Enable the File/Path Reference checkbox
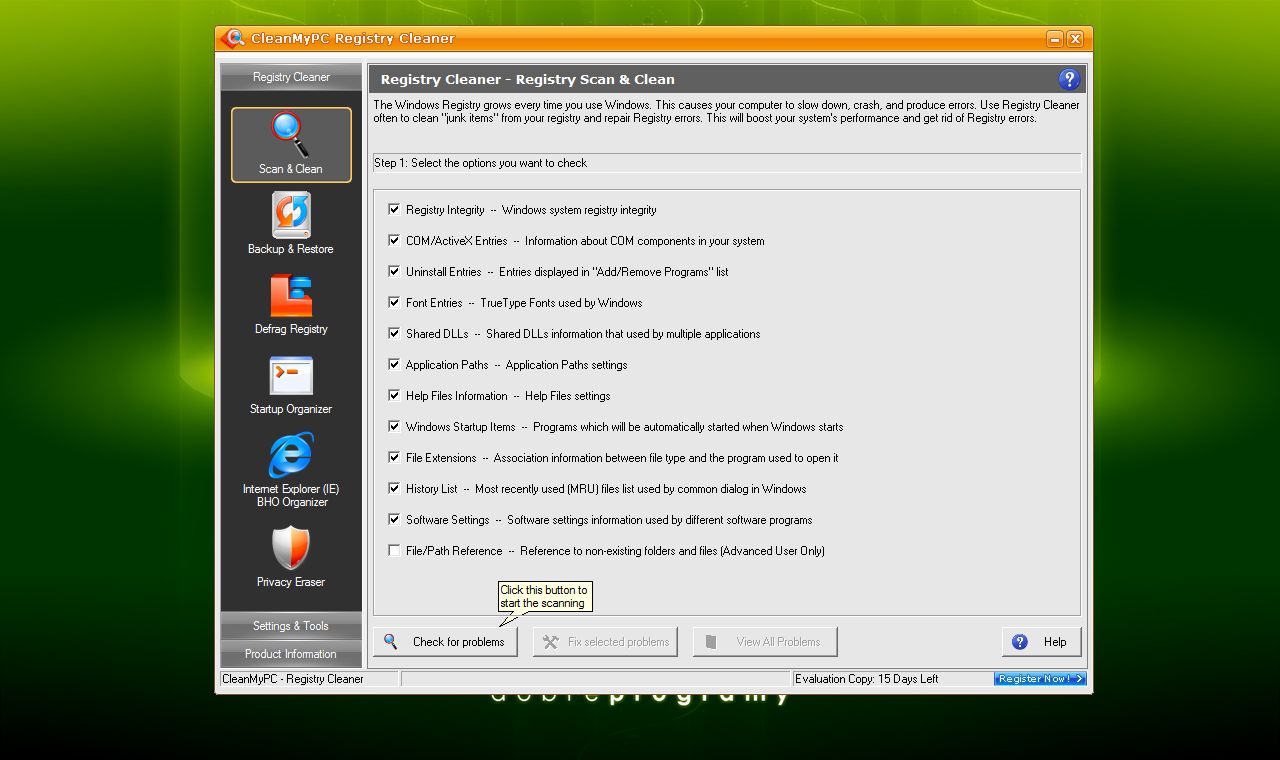The image size is (1280, 760). [x=394, y=551]
